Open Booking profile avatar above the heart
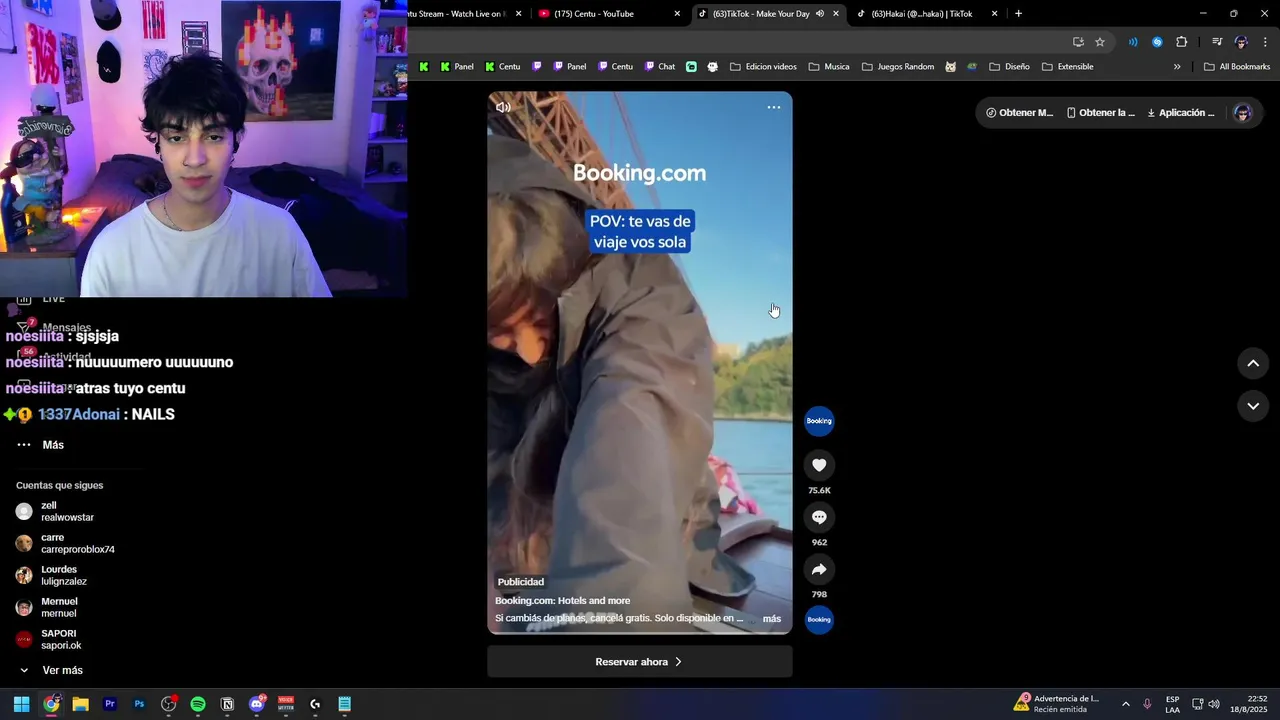The height and width of the screenshot is (720, 1280). pos(819,421)
